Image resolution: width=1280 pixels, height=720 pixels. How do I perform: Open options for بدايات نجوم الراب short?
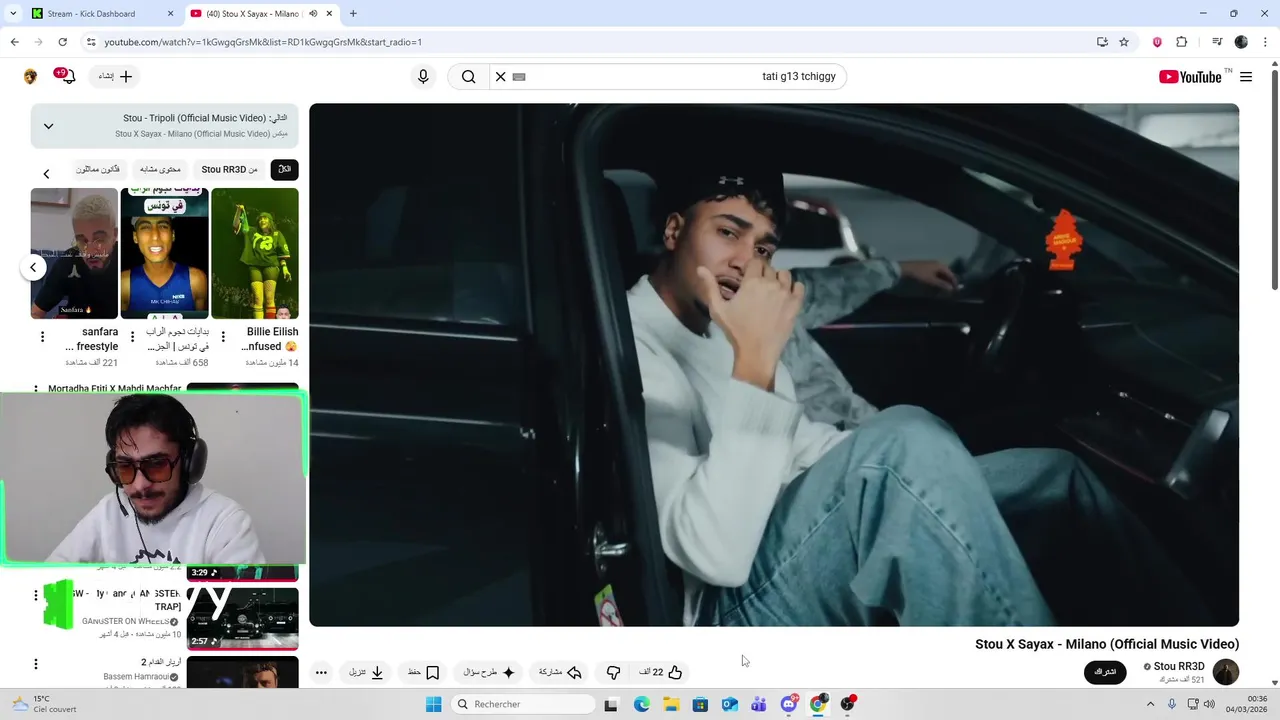click(132, 337)
